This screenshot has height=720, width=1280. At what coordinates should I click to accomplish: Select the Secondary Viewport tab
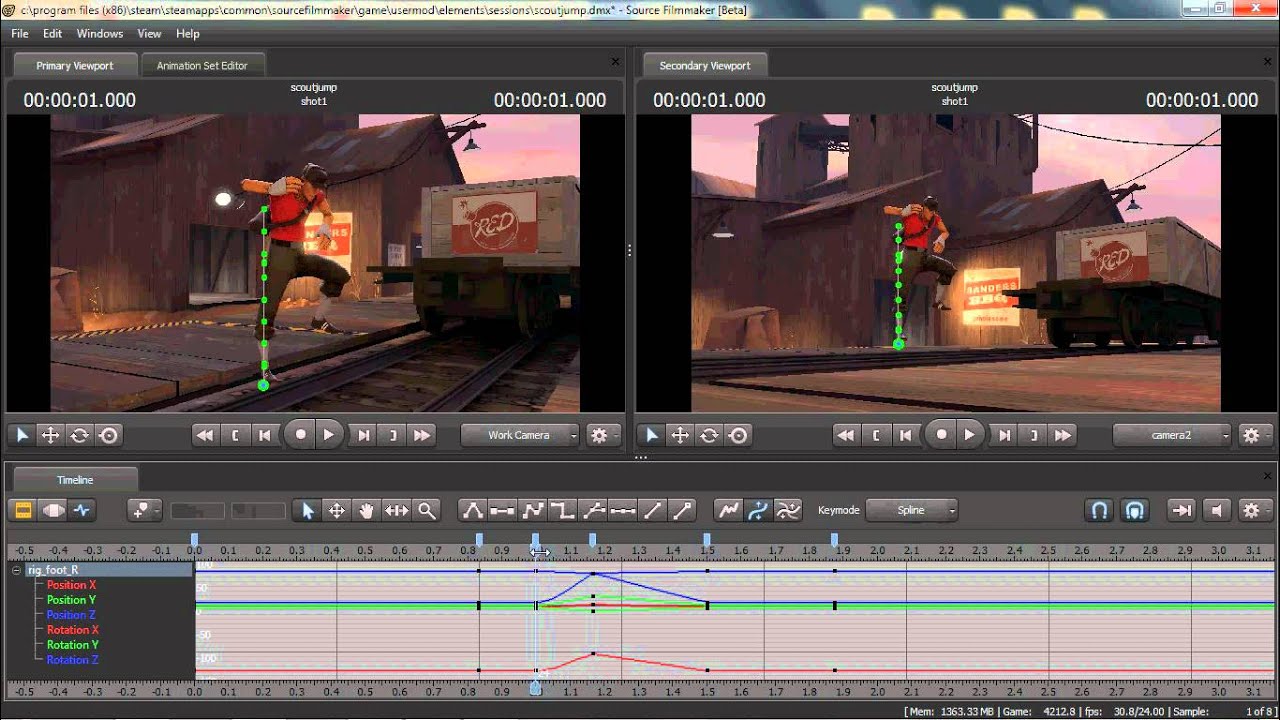tap(705, 65)
